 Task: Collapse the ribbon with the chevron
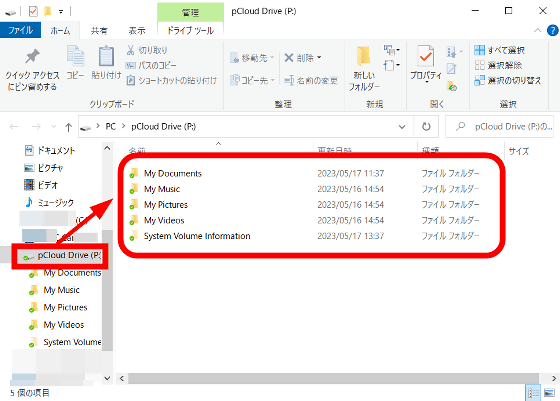pyautogui.click(x=538, y=31)
